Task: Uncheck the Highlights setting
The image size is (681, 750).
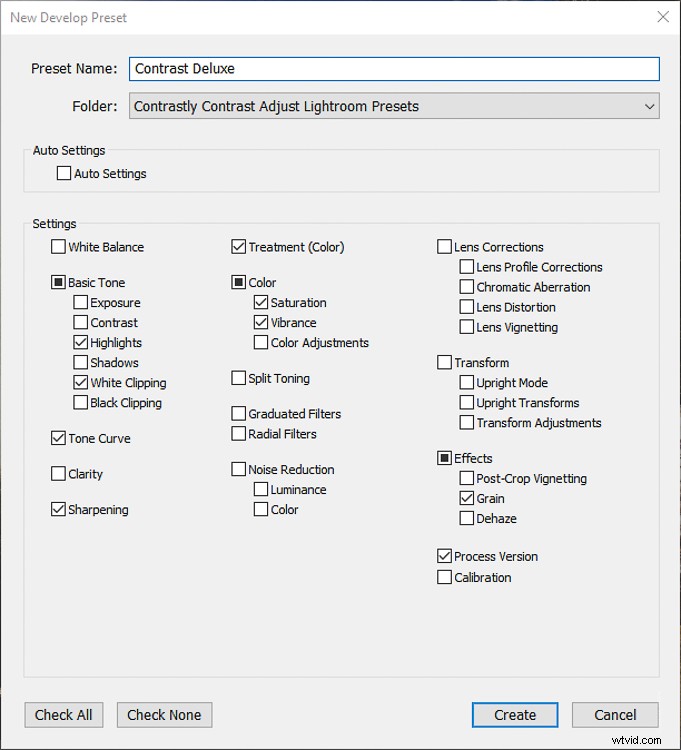Action: tap(81, 343)
